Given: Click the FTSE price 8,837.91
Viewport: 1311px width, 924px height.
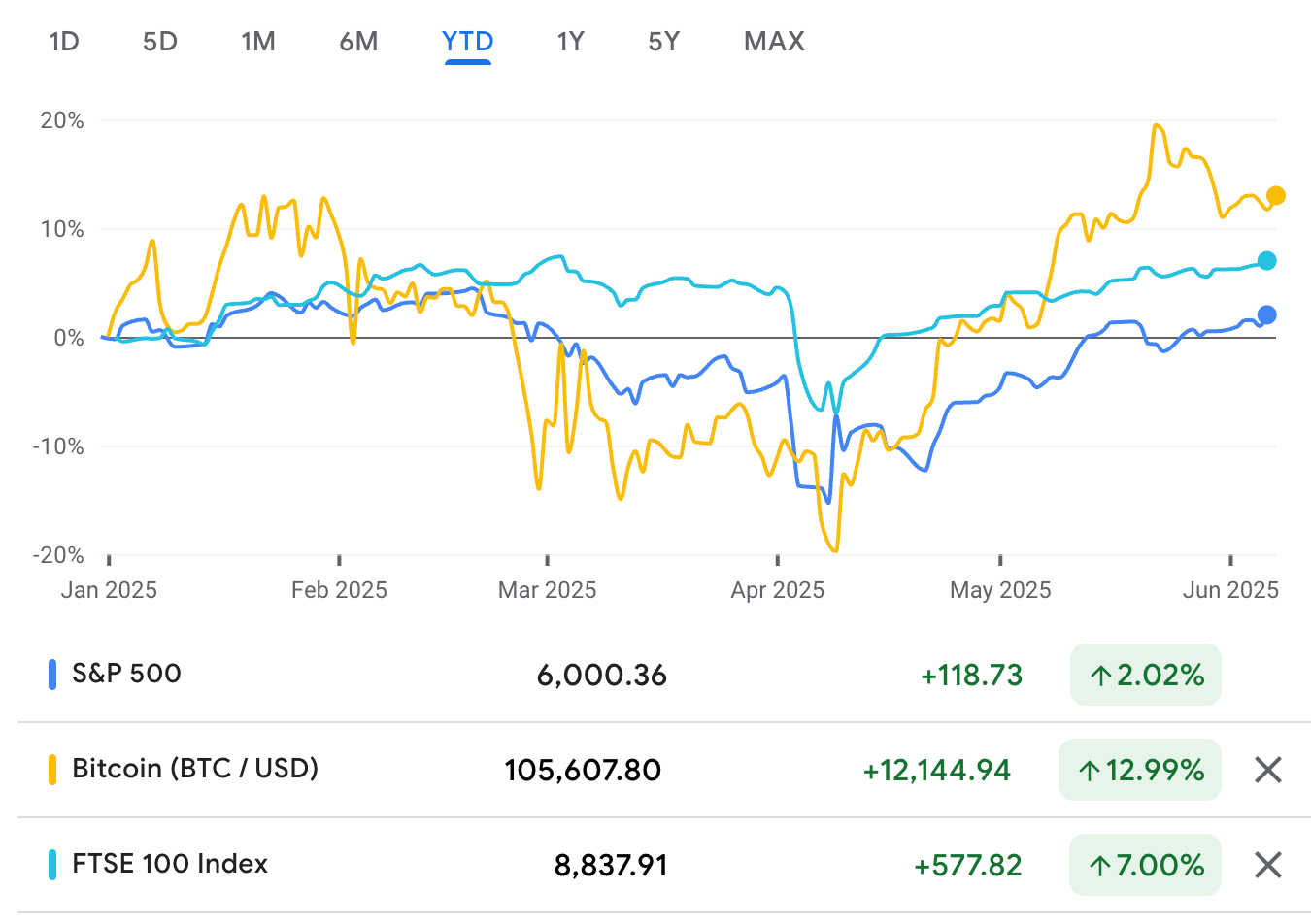Looking at the screenshot, I should point(611,866).
